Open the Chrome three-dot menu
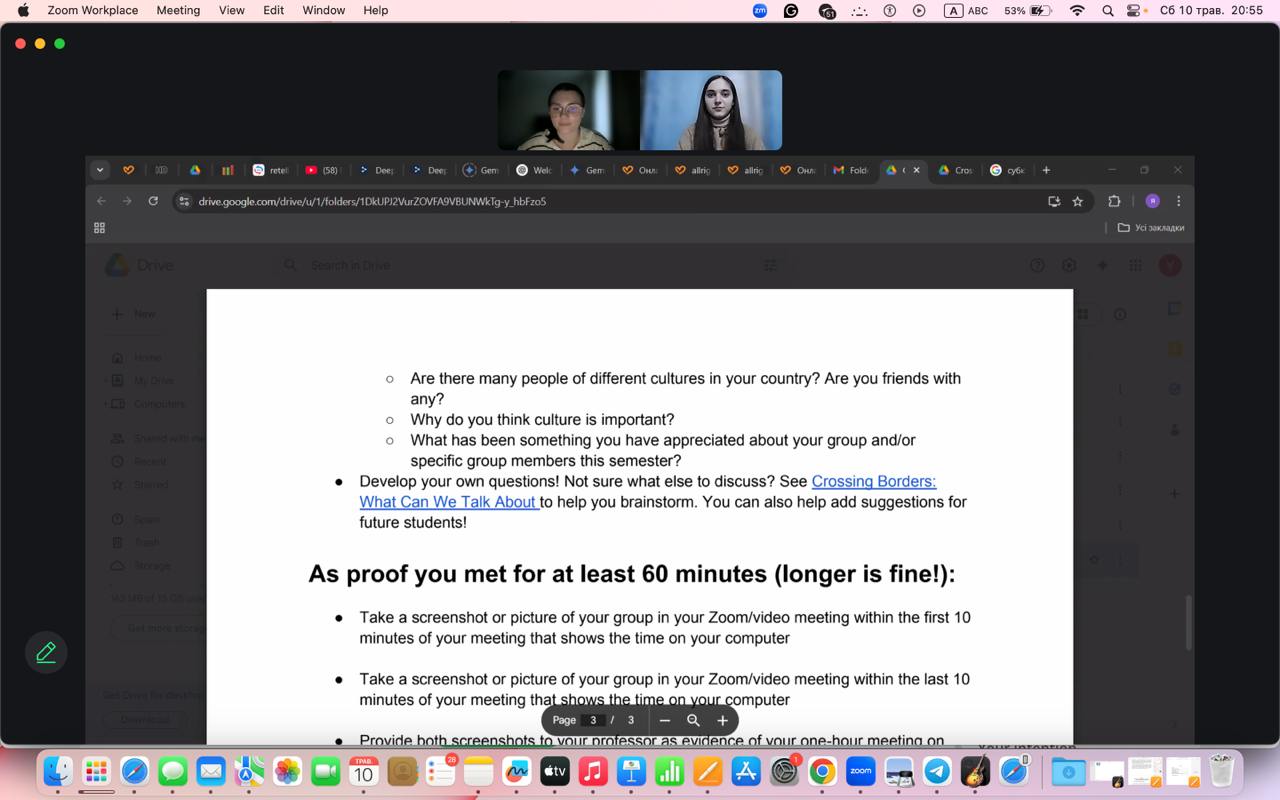The height and width of the screenshot is (800, 1280). (x=1178, y=201)
